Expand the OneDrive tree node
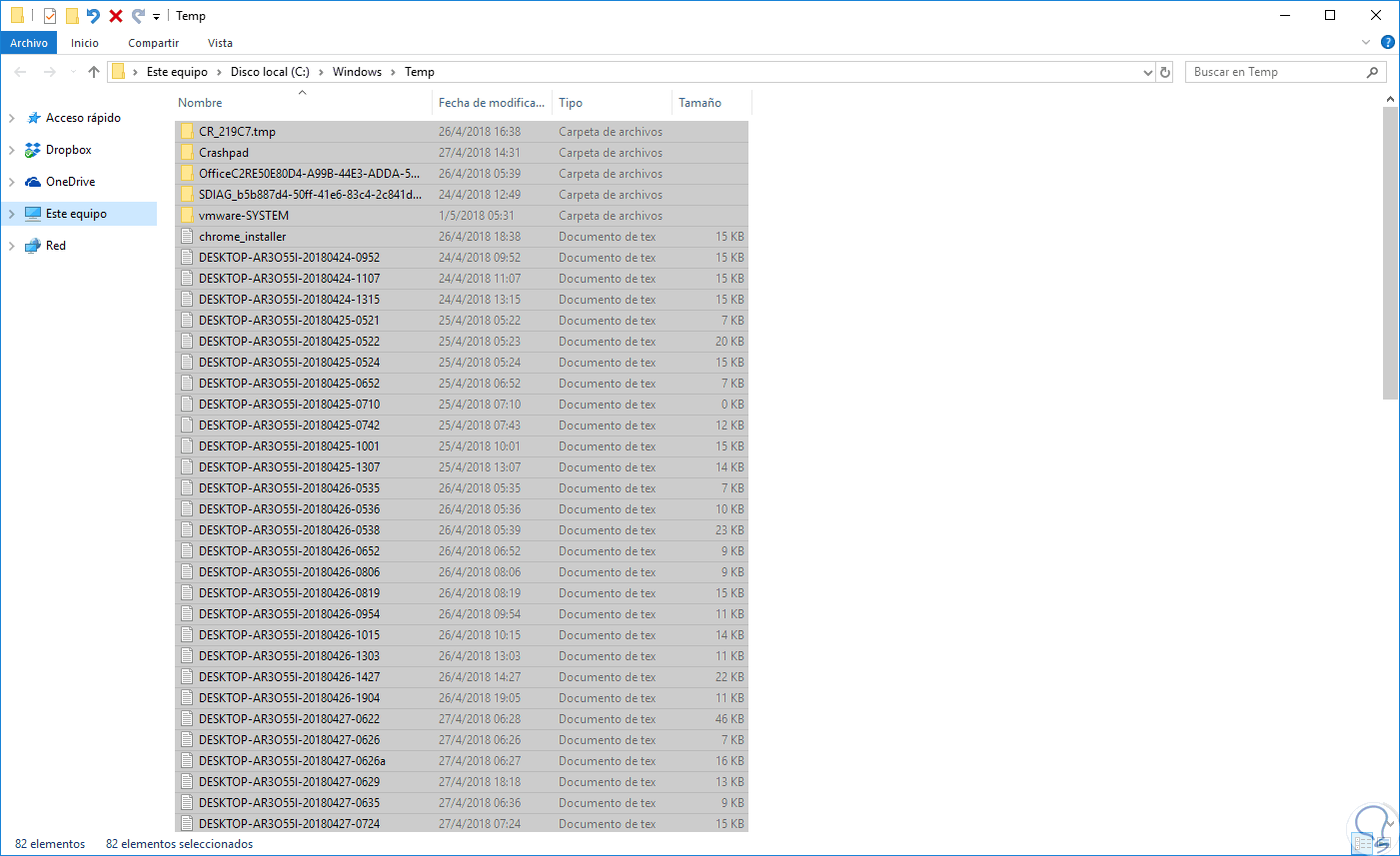 pos(12,182)
